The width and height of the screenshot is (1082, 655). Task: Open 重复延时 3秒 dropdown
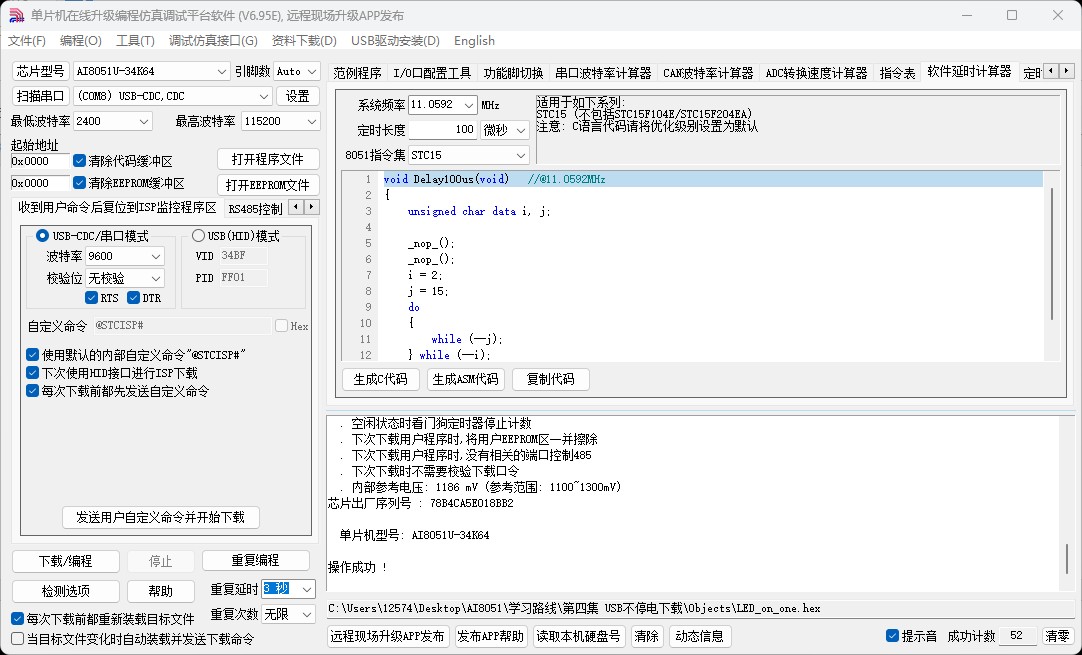click(x=288, y=589)
